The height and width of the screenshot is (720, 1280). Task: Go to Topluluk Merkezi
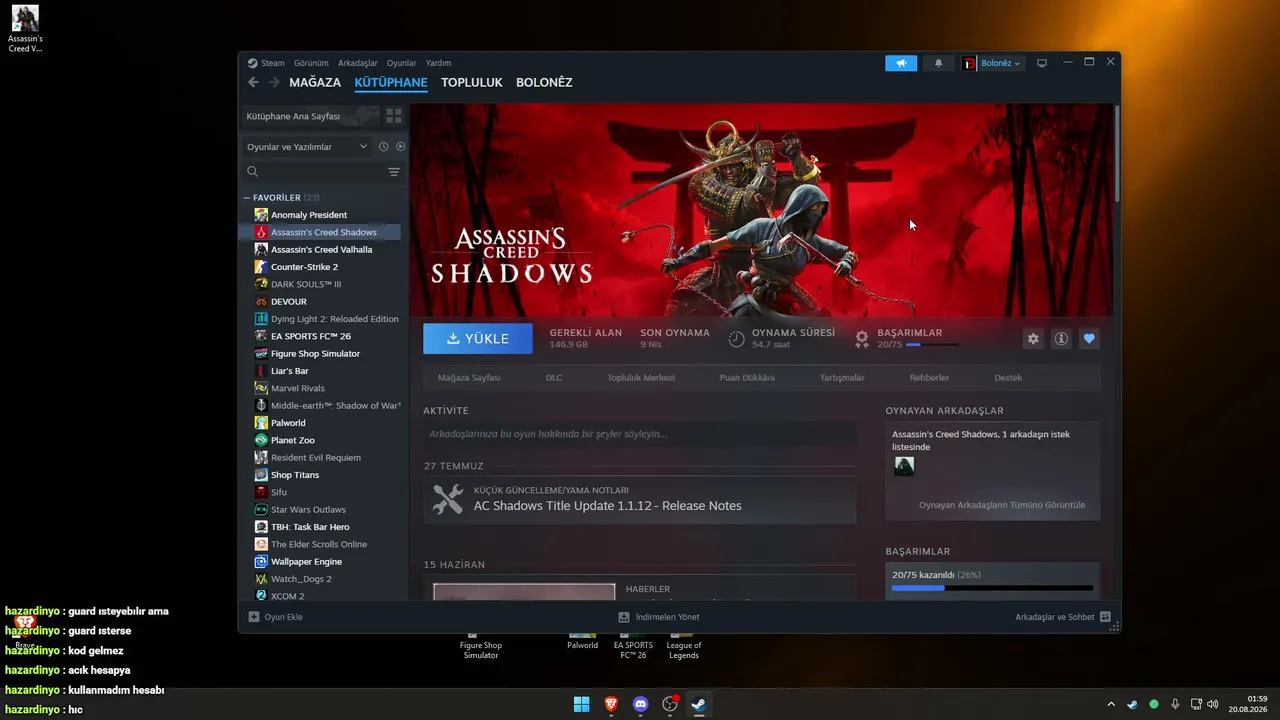point(641,378)
